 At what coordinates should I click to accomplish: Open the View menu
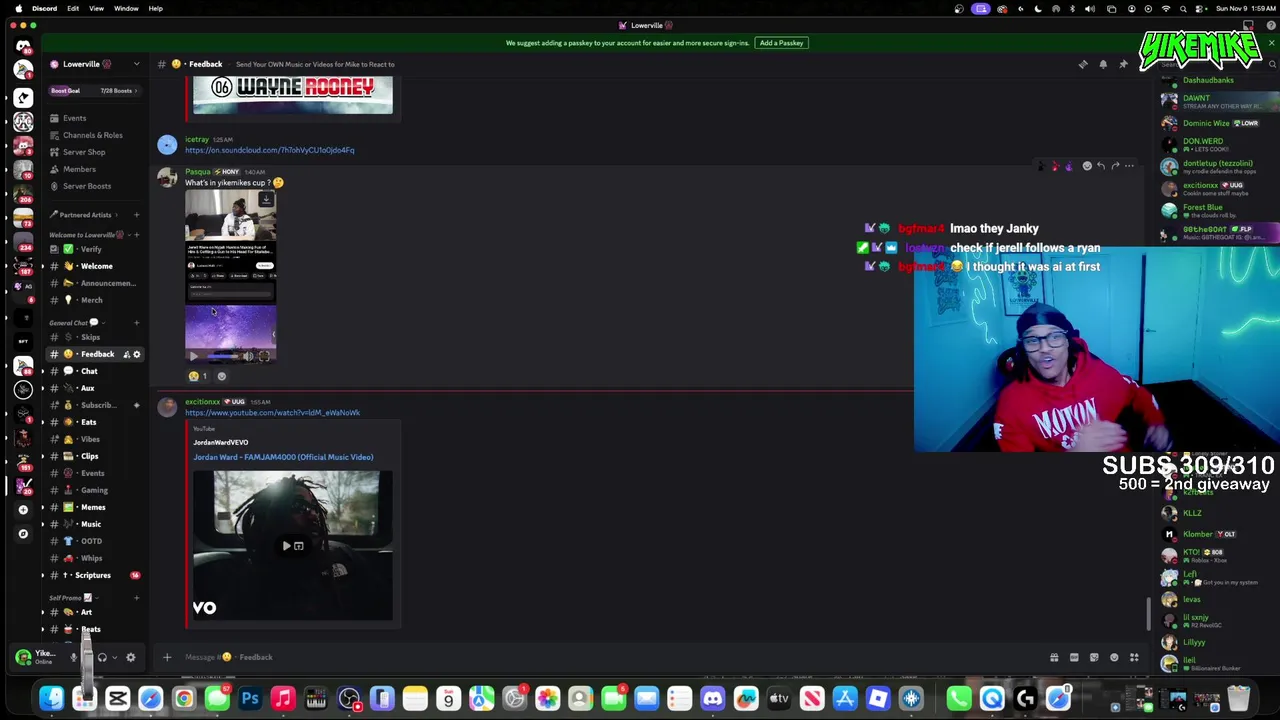[96, 8]
